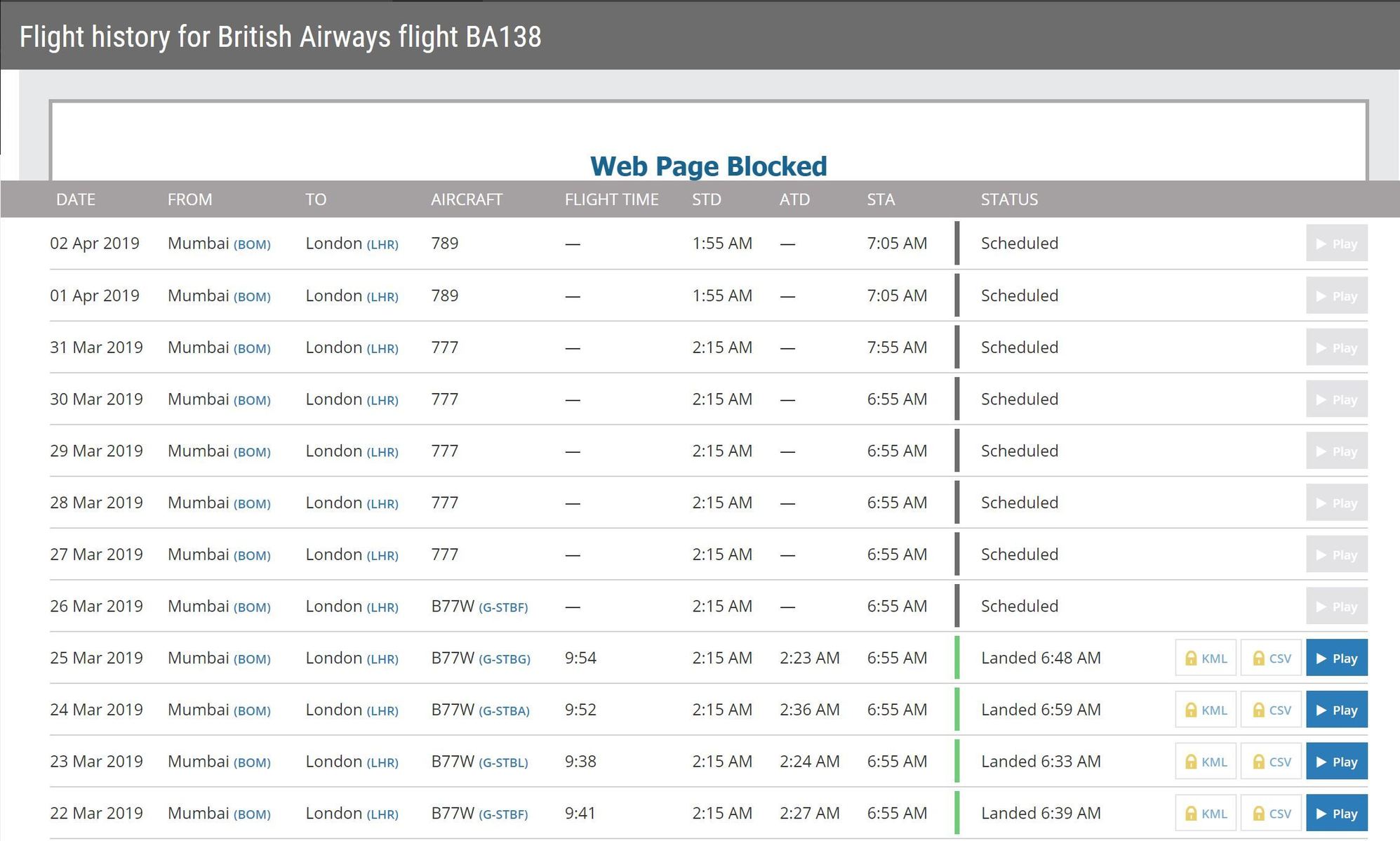Open the Mumbai (BOM) airport link for 02 Apr

[x=218, y=244]
